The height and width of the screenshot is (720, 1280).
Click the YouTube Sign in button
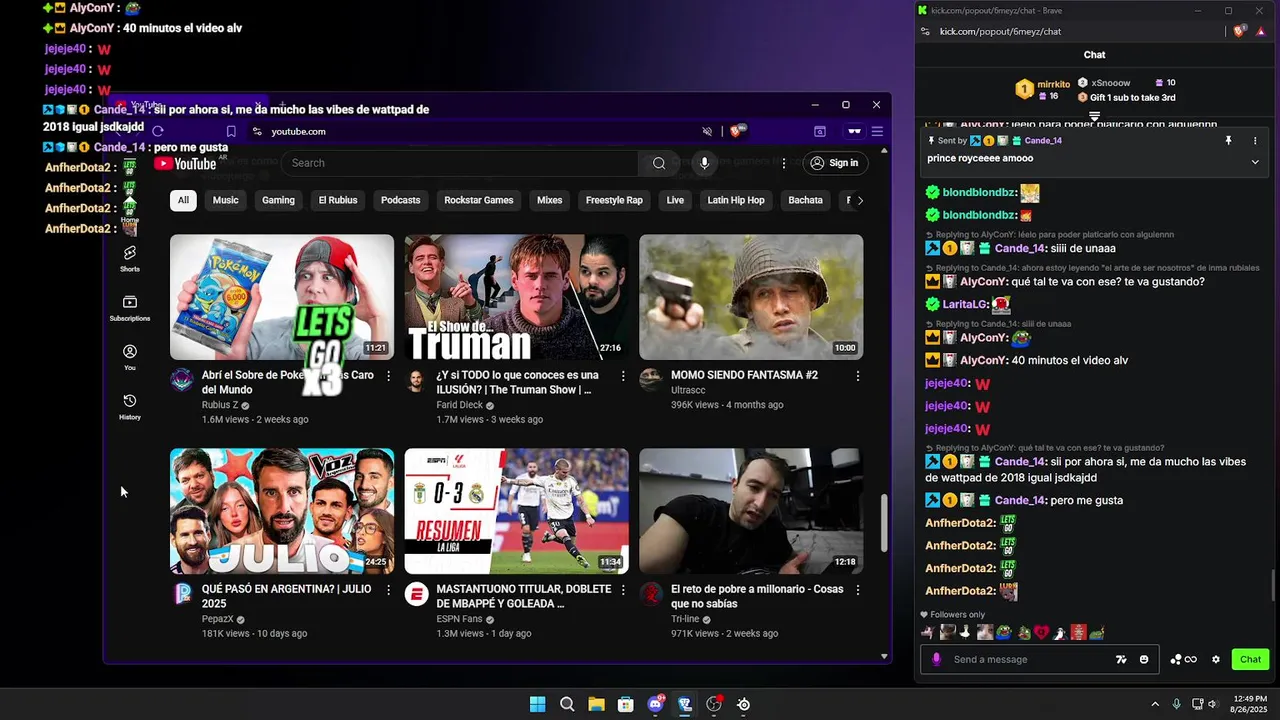pyautogui.click(x=834, y=163)
